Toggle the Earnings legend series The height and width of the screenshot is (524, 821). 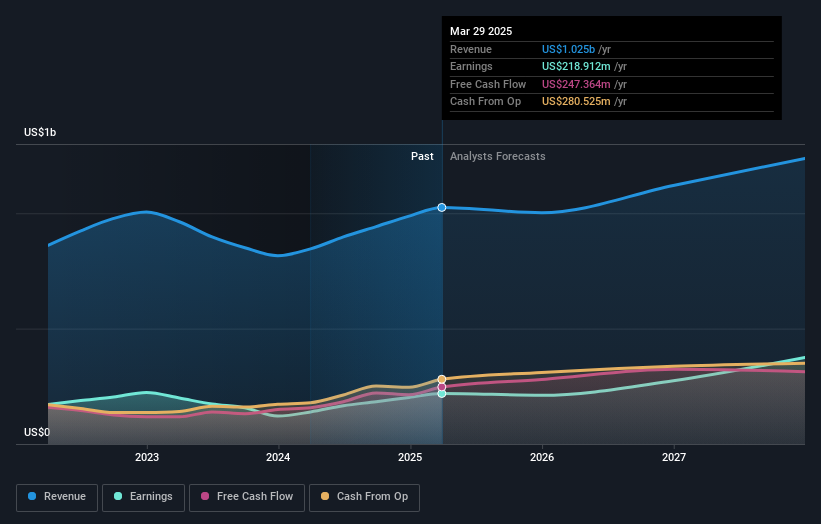[143, 497]
